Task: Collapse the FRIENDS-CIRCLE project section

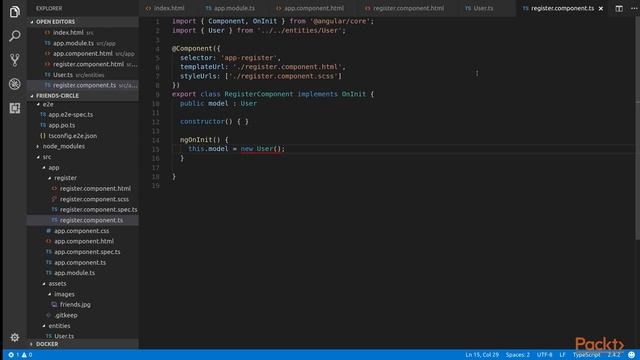Action: click(x=57, y=96)
